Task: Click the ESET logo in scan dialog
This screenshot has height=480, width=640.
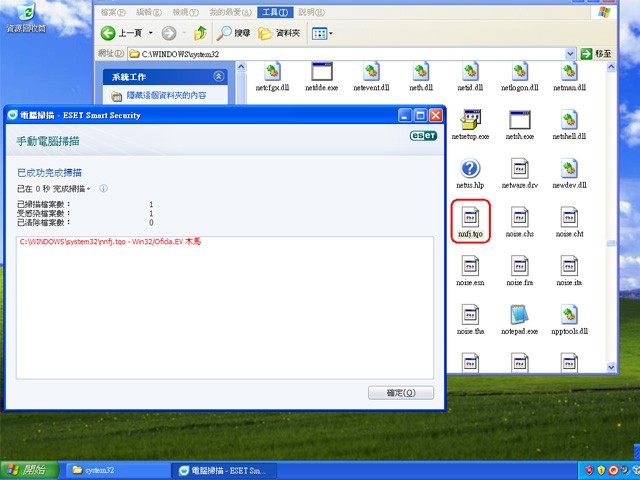Action: (423, 136)
